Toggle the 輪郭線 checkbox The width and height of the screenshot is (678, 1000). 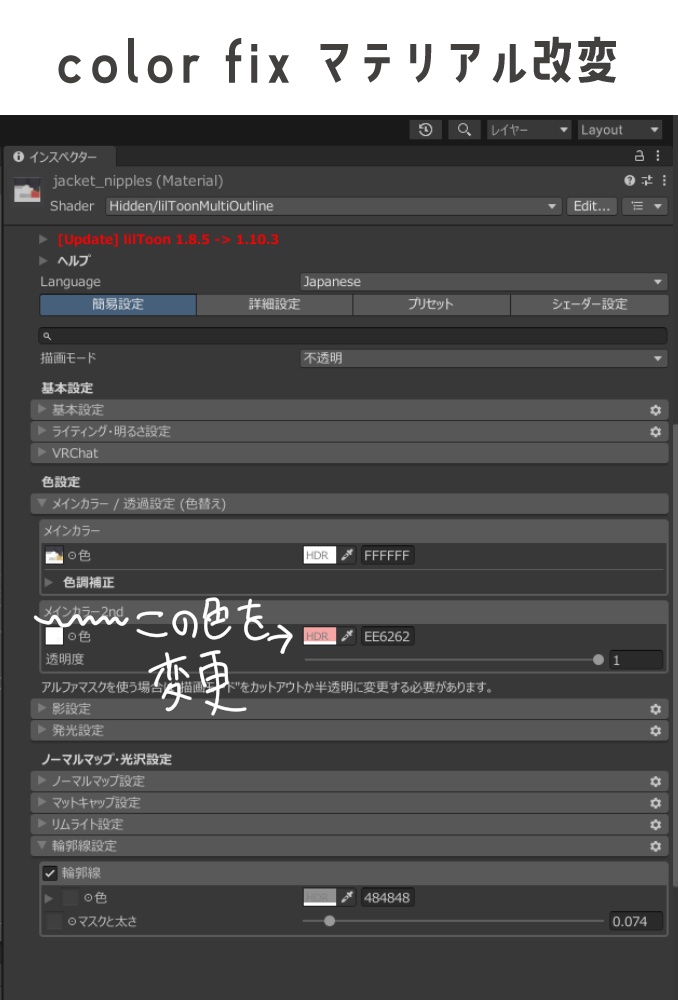50,872
